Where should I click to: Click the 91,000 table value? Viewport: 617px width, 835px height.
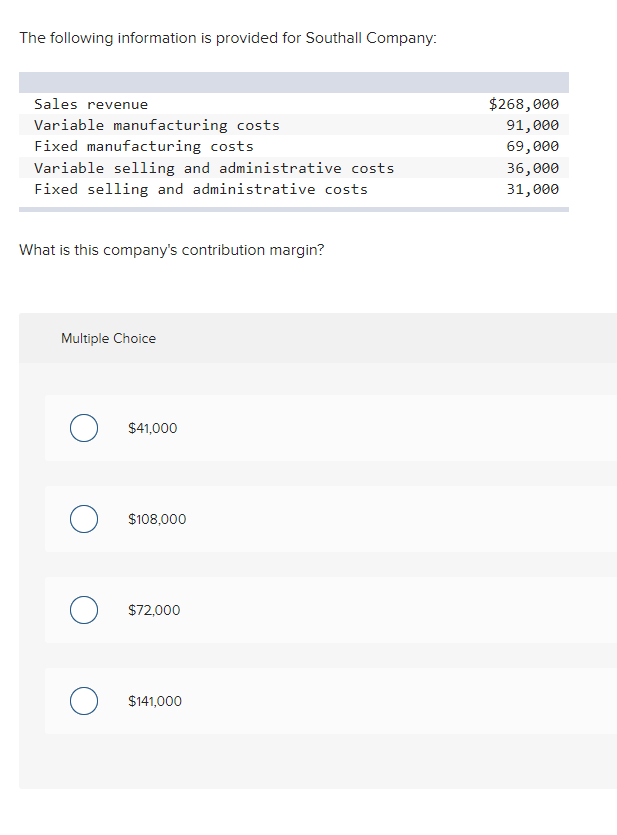coord(533,125)
